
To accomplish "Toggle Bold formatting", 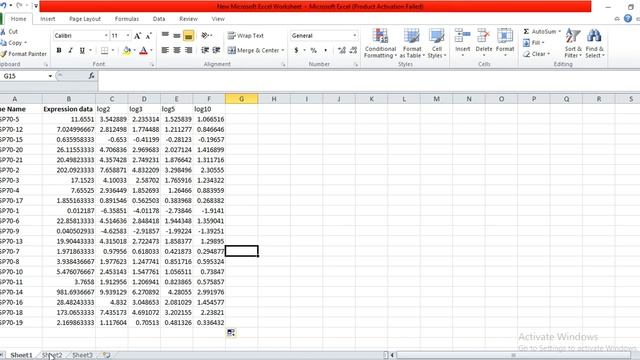I will pos(59,50).
